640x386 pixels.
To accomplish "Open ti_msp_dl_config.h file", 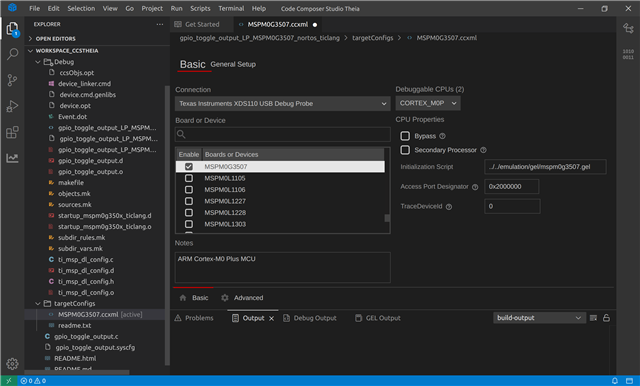I will [86, 282].
